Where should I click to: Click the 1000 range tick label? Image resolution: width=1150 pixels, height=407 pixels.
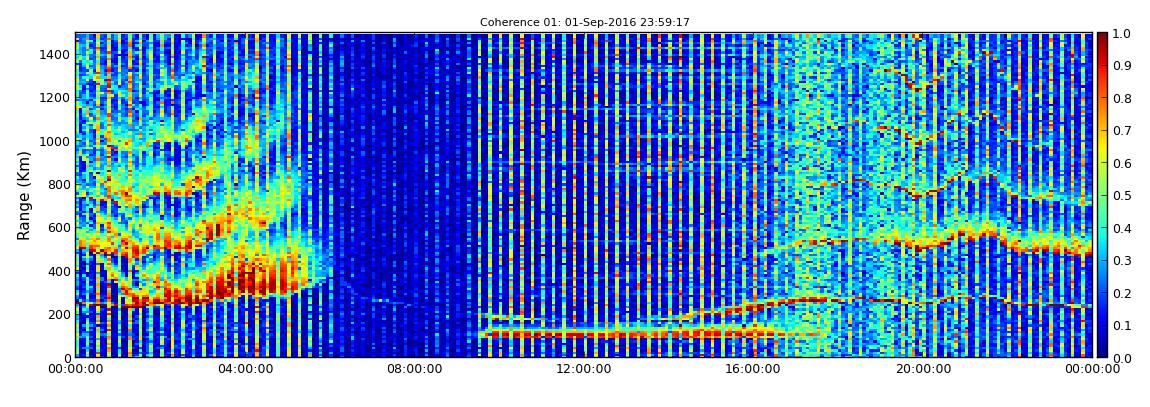pyautogui.click(x=57, y=141)
